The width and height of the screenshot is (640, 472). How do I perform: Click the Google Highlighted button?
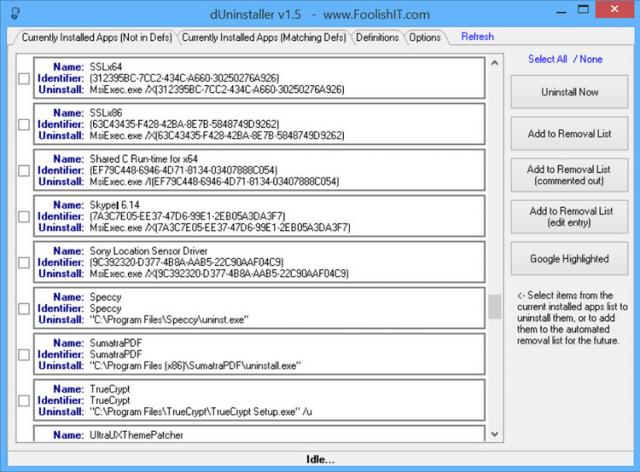pos(569,258)
